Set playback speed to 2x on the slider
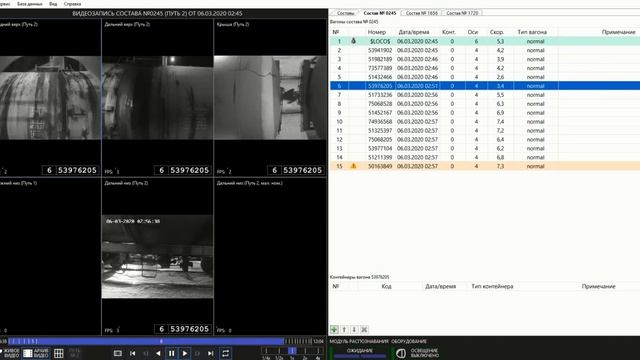 (x=305, y=351)
